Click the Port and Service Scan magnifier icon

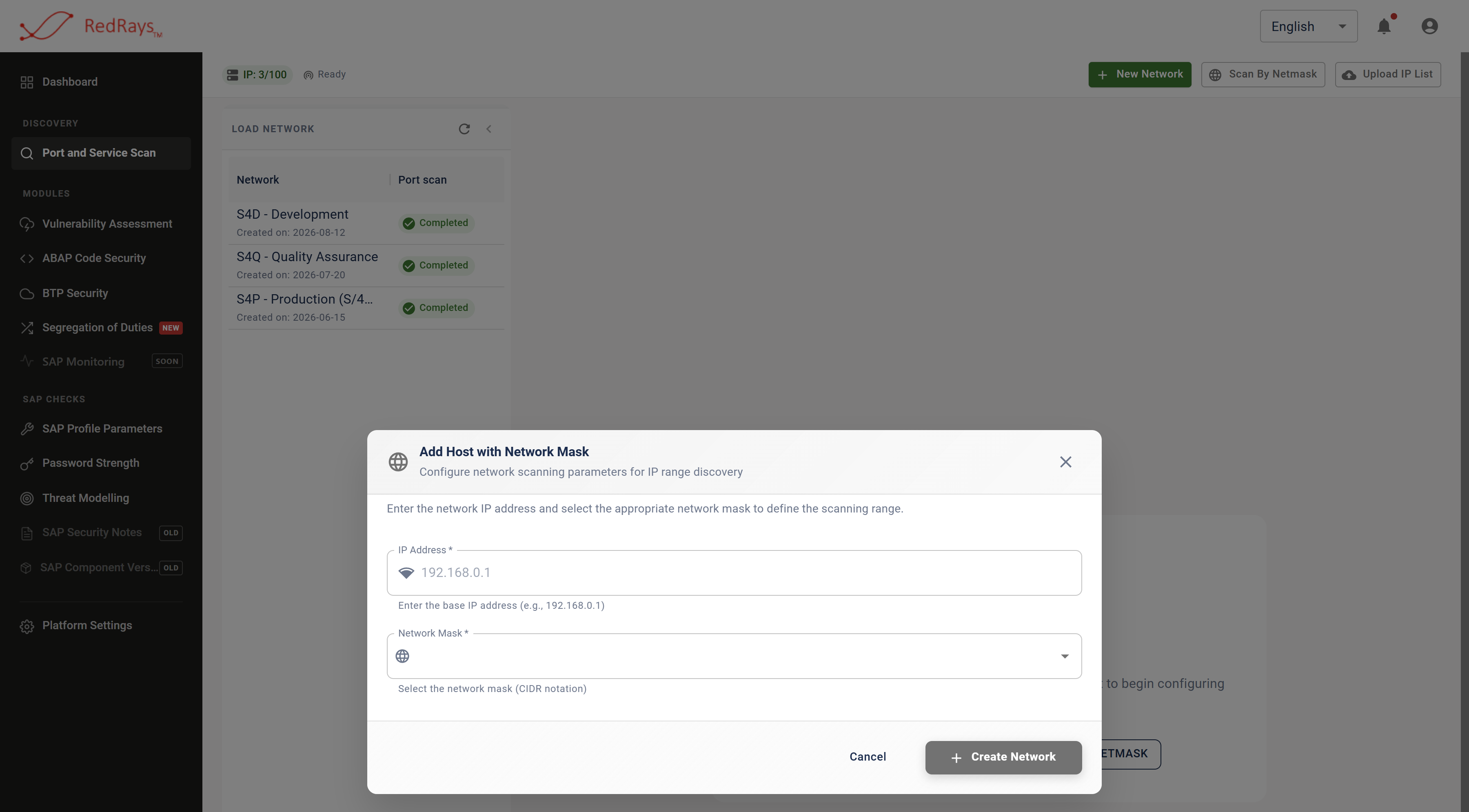[27, 153]
